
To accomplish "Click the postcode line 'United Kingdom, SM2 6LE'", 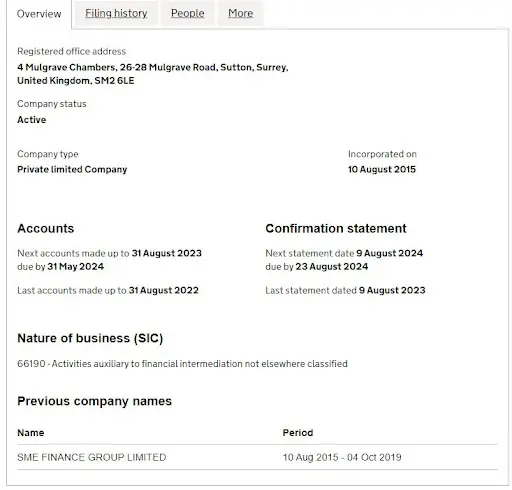I will (76, 81).
